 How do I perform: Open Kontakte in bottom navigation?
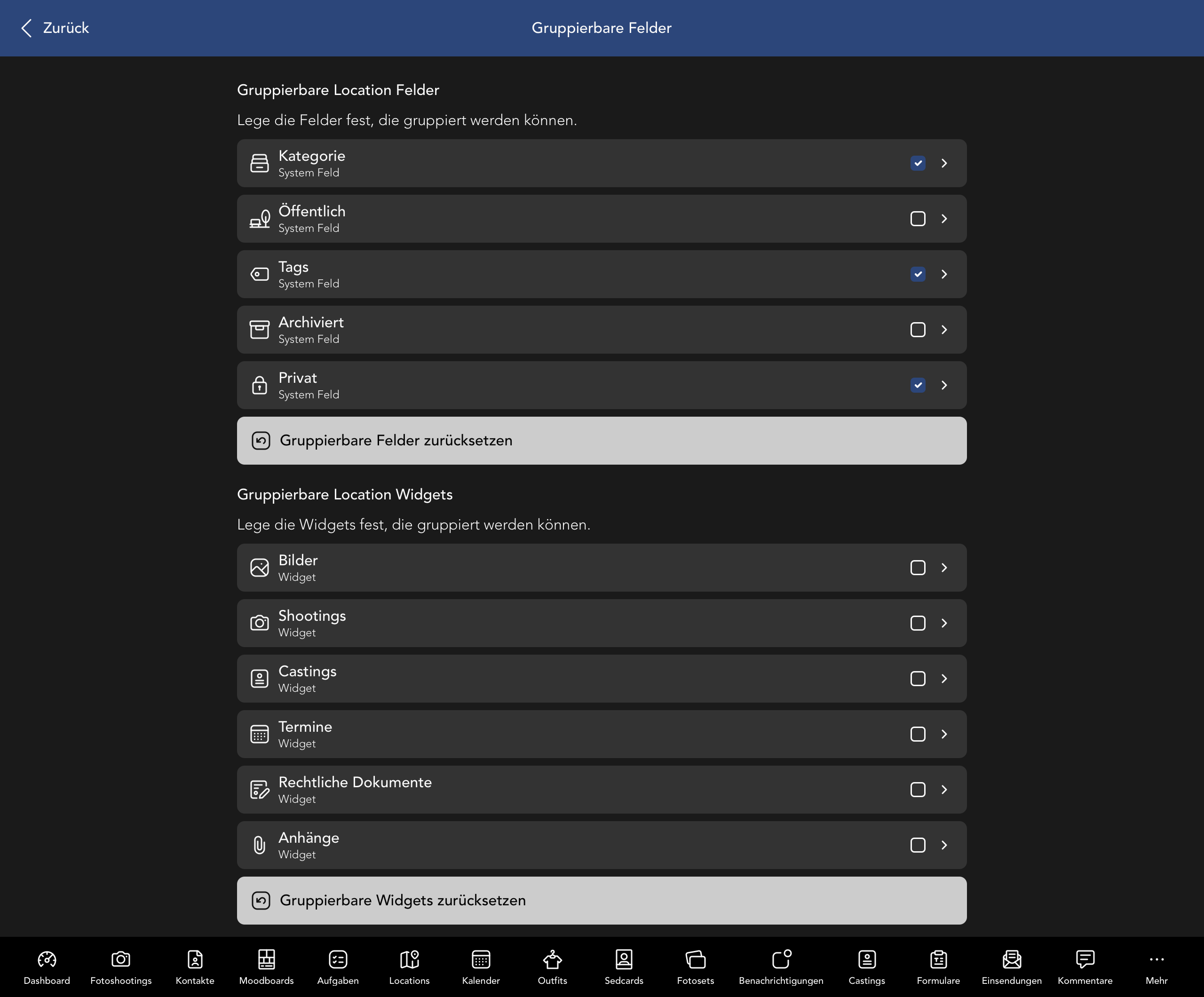point(195,966)
